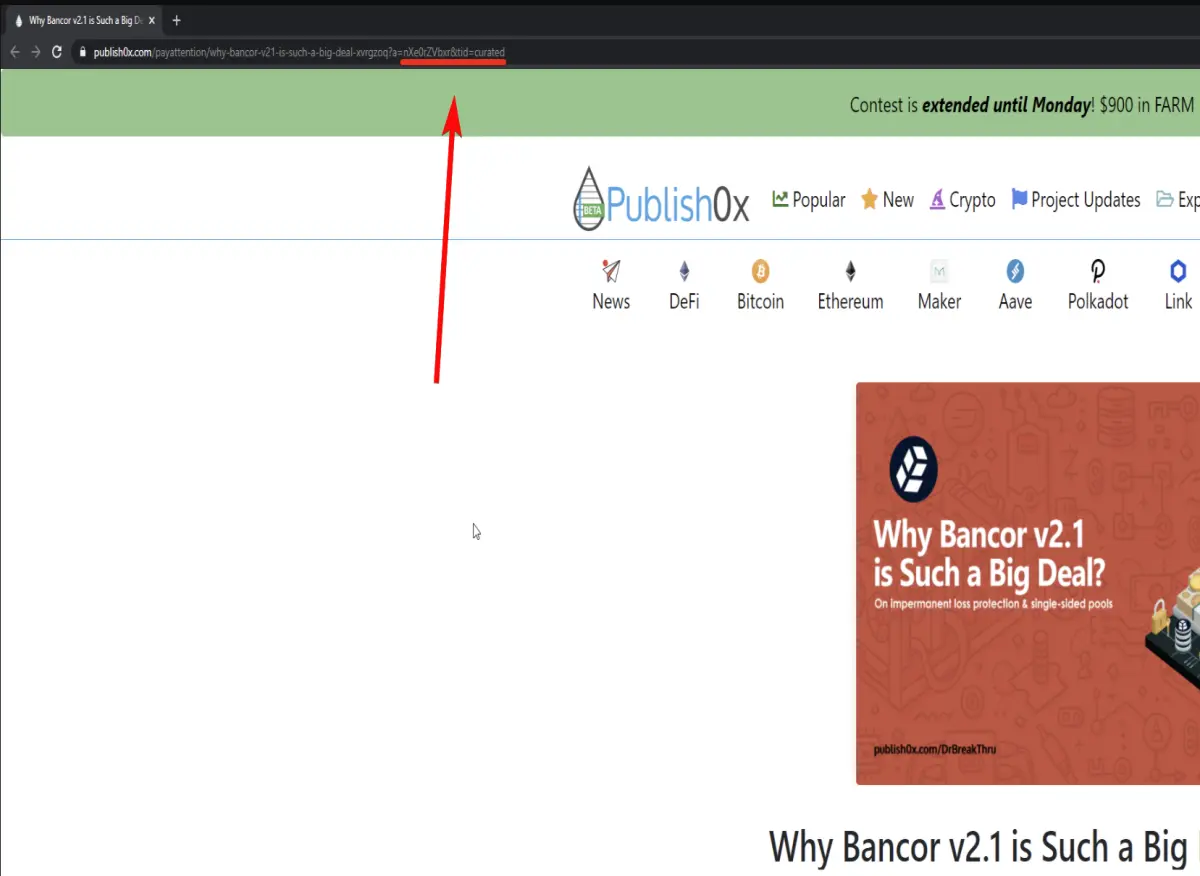This screenshot has height=876, width=1200.
Task: Open the Maker category link
Action: [x=939, y=301]
